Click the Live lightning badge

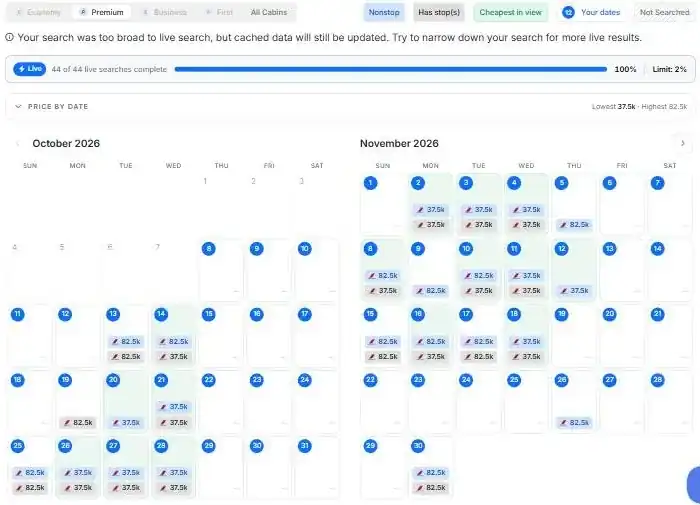pyautogui.click(x=29, y=69)
